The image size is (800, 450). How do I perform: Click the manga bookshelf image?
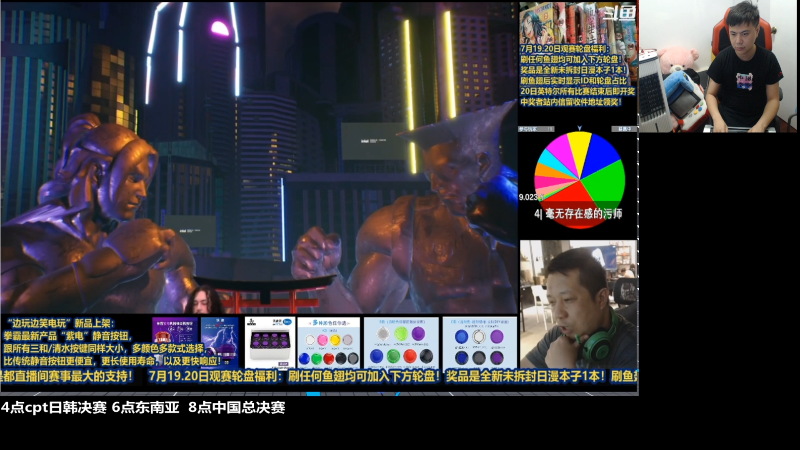click(x=578, y=23)
